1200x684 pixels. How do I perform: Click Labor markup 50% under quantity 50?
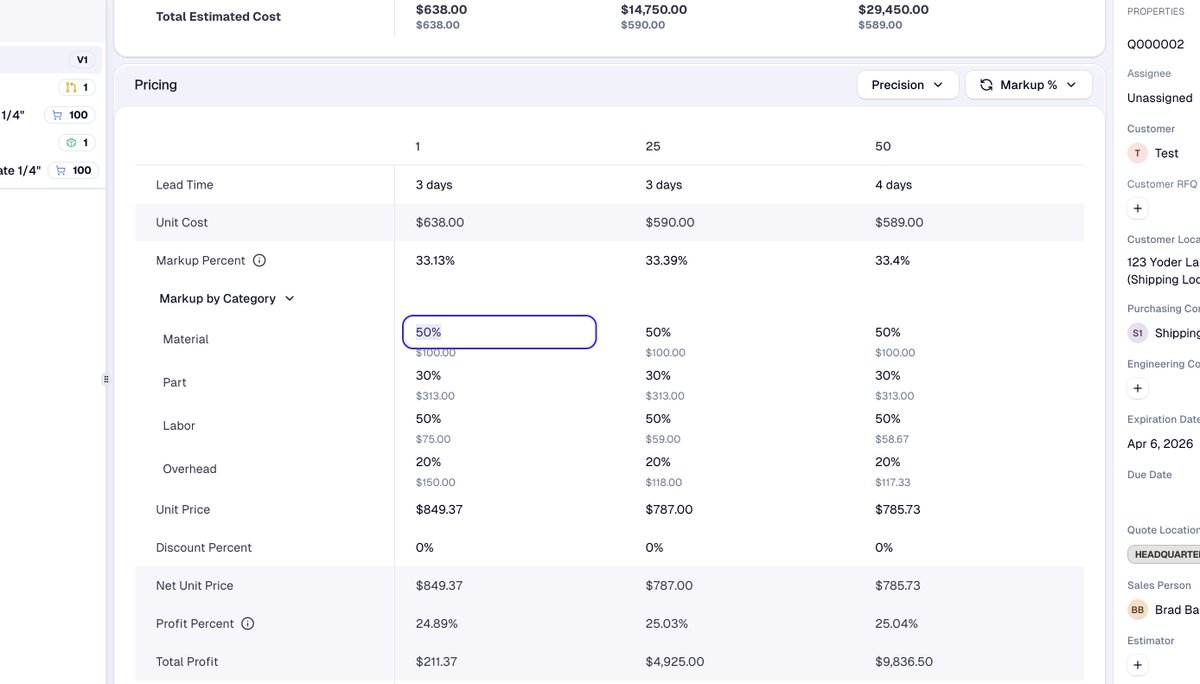[888, 419]
